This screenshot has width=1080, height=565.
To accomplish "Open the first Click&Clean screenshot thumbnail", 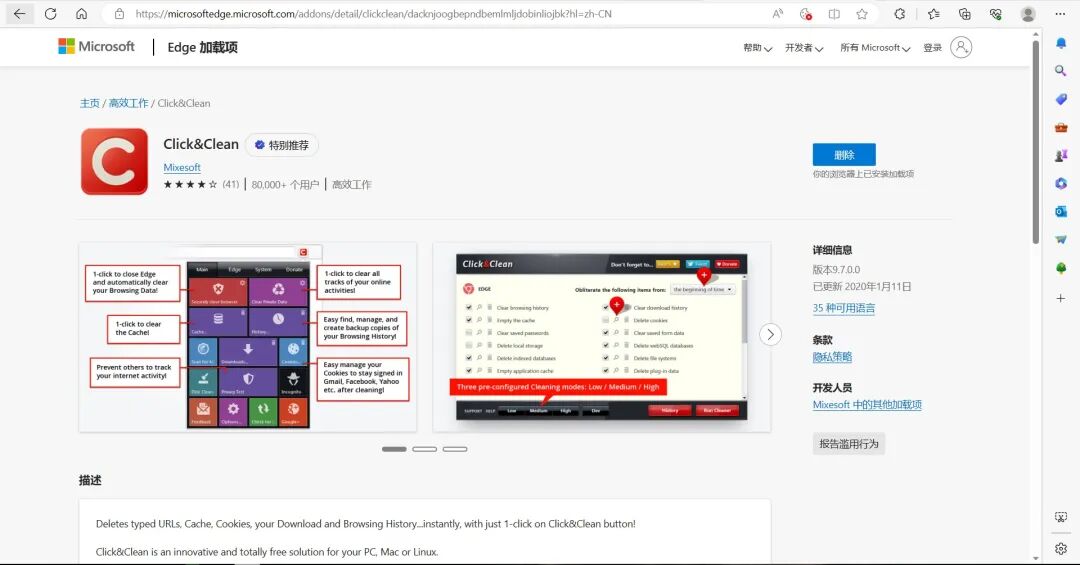I will (248, 338).
